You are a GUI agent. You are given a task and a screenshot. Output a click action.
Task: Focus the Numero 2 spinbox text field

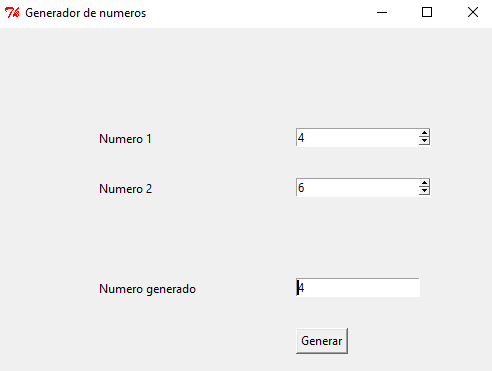click(x=357, y=187)
